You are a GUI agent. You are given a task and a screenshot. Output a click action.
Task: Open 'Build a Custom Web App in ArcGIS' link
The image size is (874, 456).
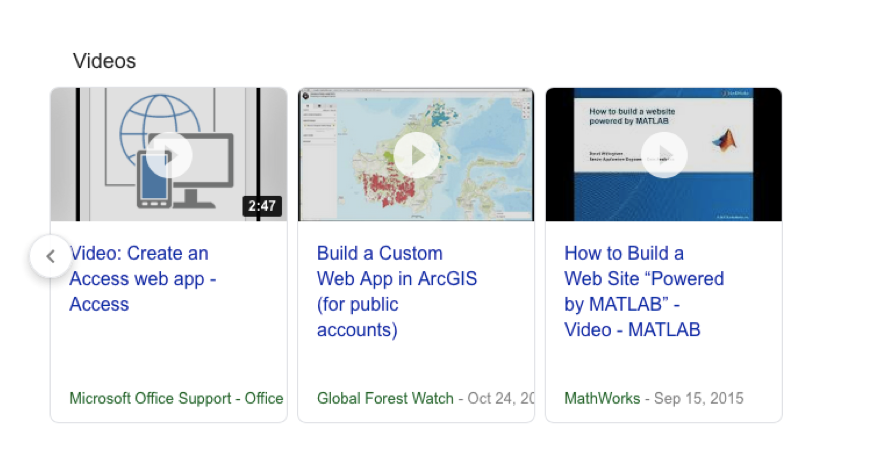point(397,292)
